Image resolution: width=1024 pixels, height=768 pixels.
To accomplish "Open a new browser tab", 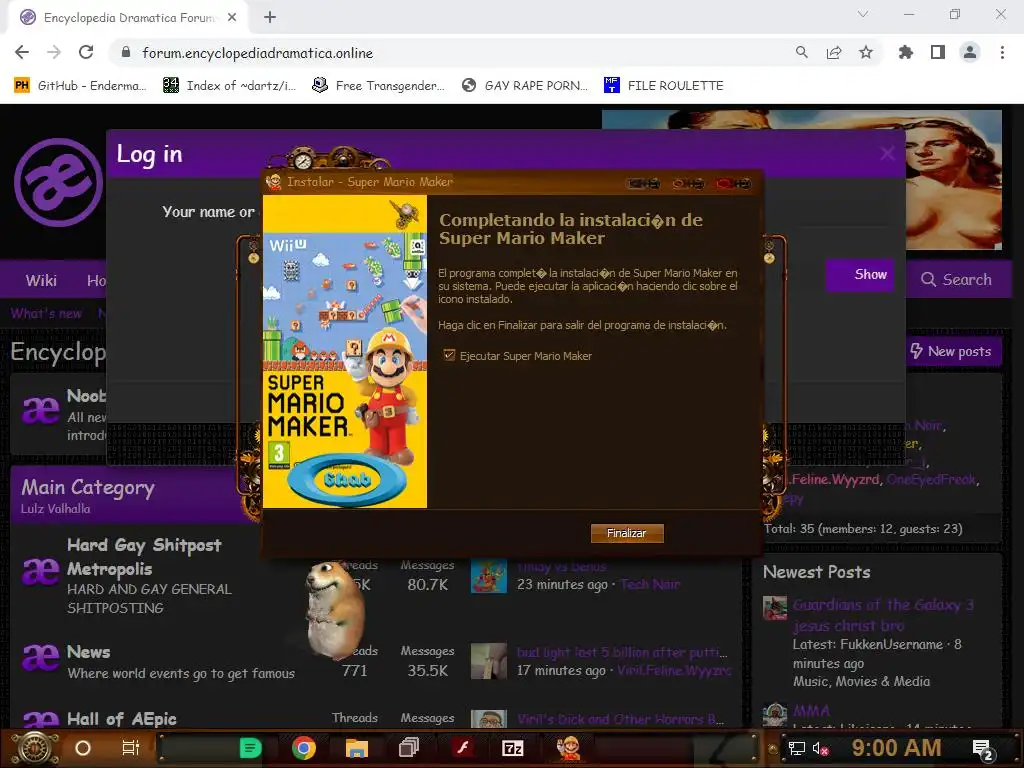I will tap(270, 17).
